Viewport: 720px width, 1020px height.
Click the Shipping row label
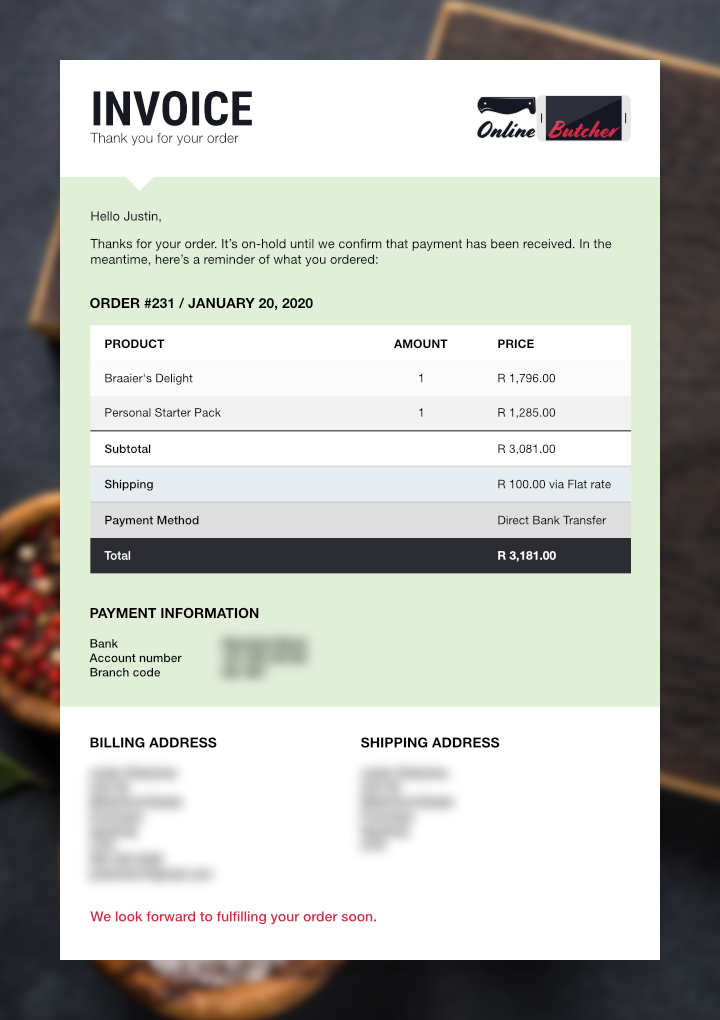click(x=129, y=484)
